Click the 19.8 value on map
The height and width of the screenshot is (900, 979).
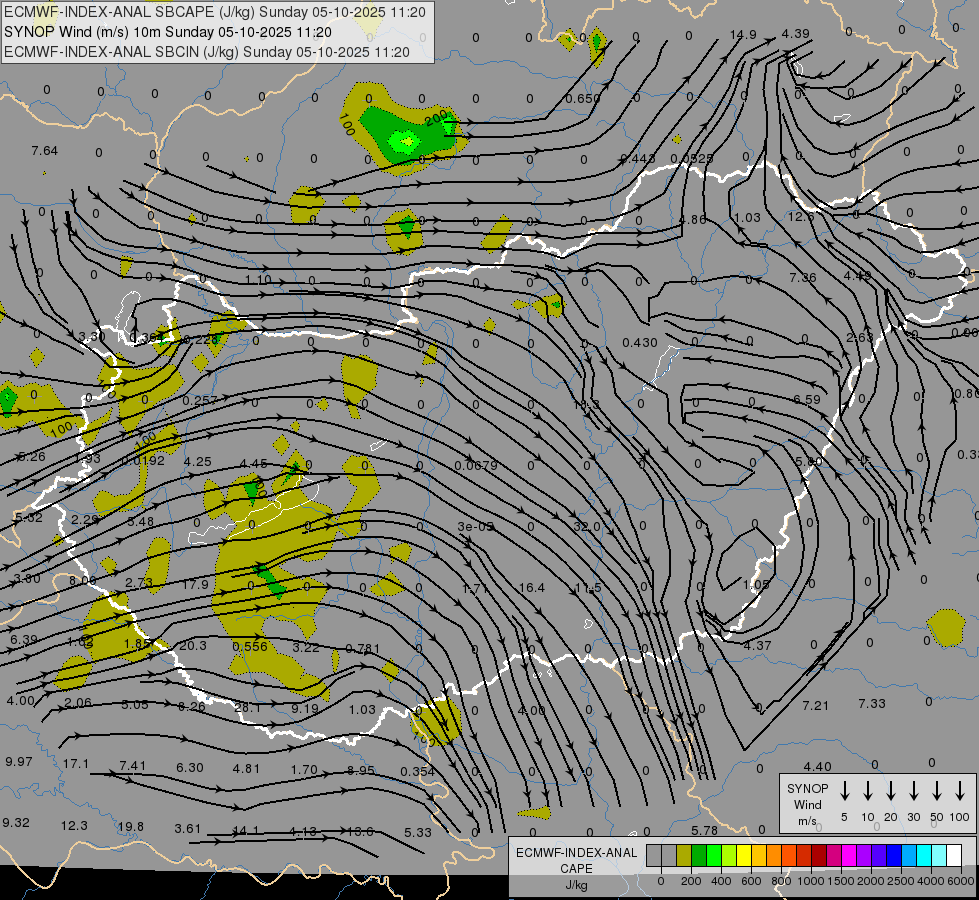pos(130,826)
